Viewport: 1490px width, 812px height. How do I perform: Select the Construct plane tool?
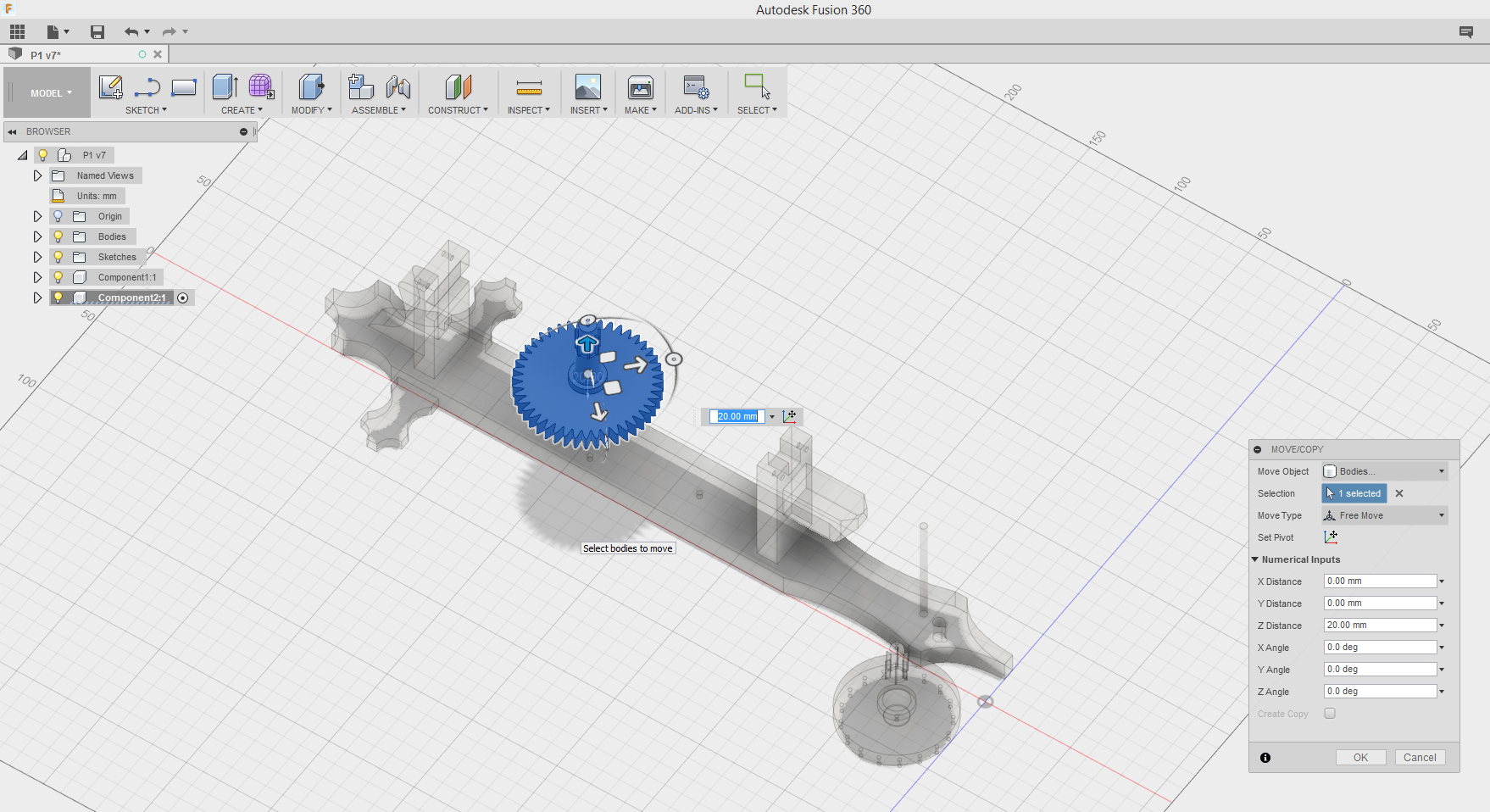click(458, 86)
